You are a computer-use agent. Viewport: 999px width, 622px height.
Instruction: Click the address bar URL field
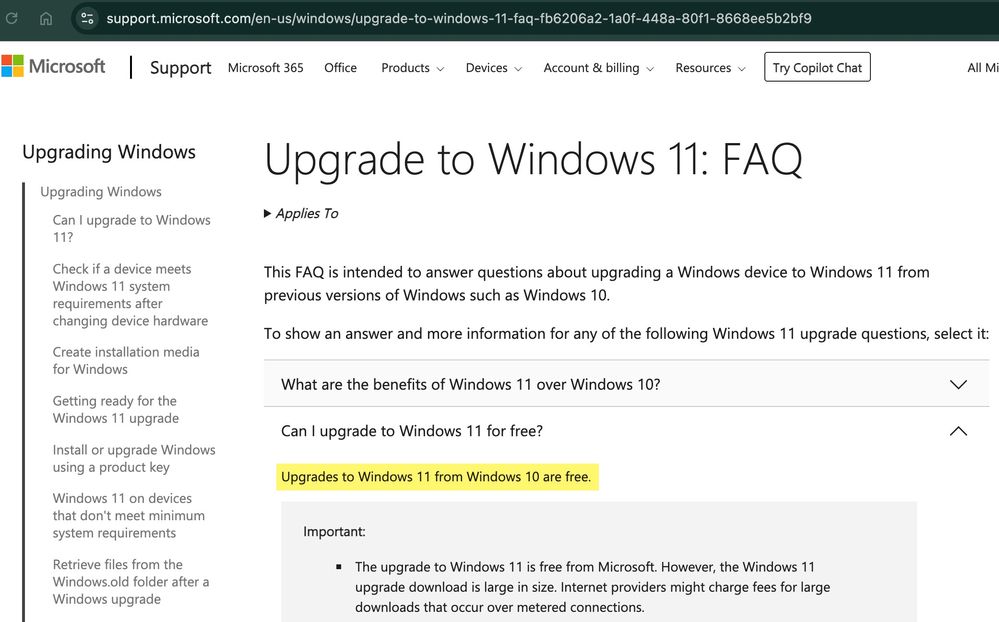pyautogui.click(x=459, y=18)
